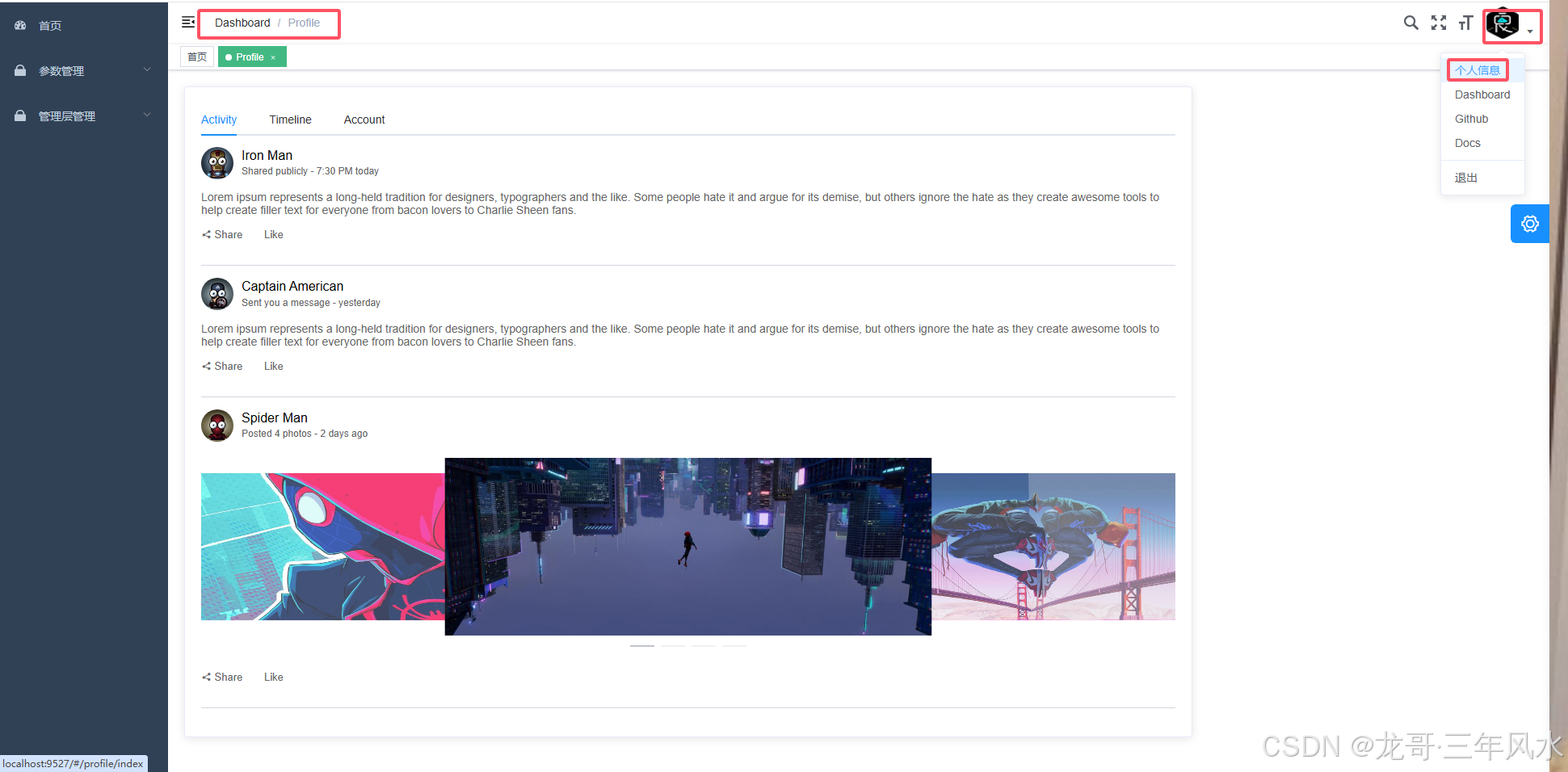Click the lock icon beside 参数管理

pos(20,71)
